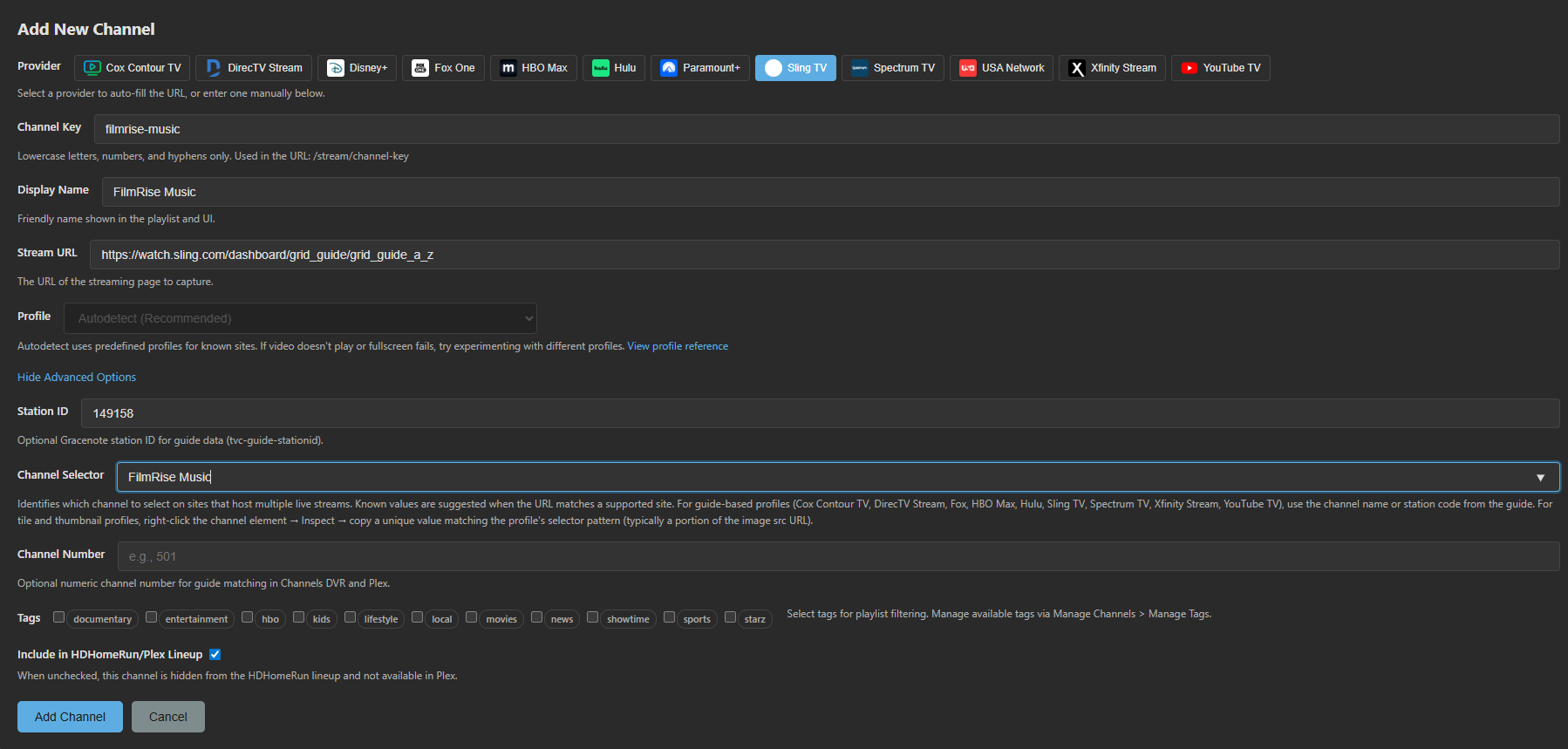Viewport: 1568px width, 749px height.
Task: Pick the YouTube TV provider icon
Action: click(x=1190, y=68)
